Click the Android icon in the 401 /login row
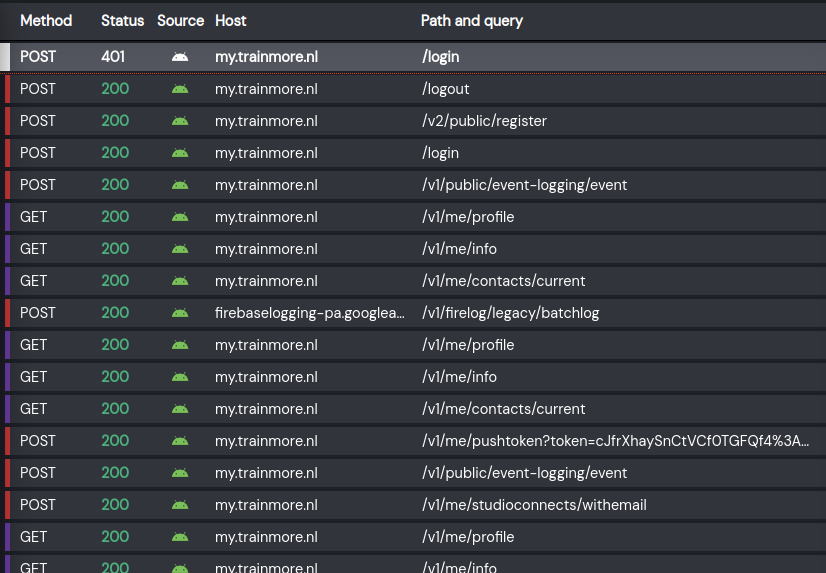 (180, 57)
